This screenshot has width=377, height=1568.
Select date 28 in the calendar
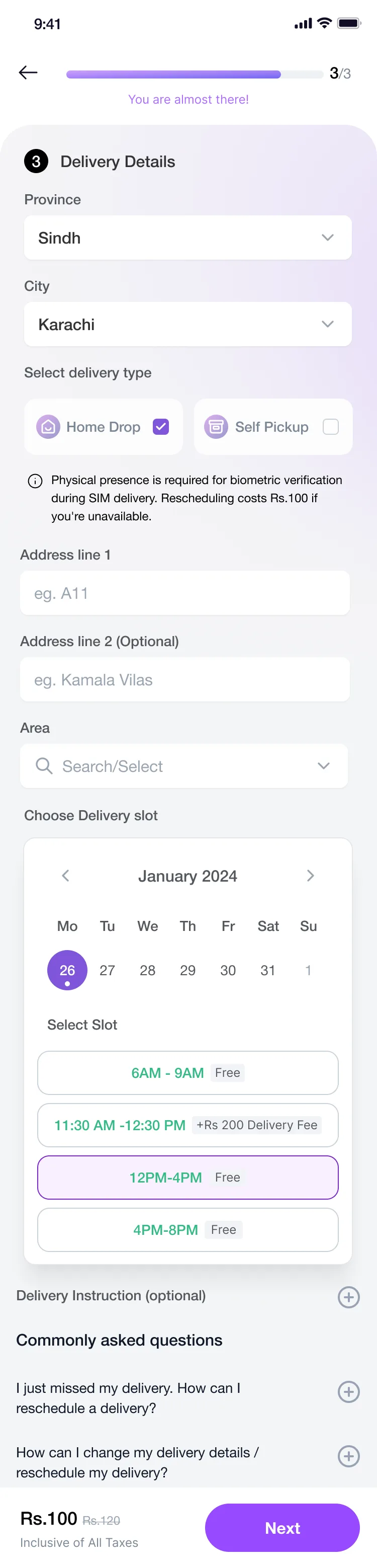click(x=147, y=970)
